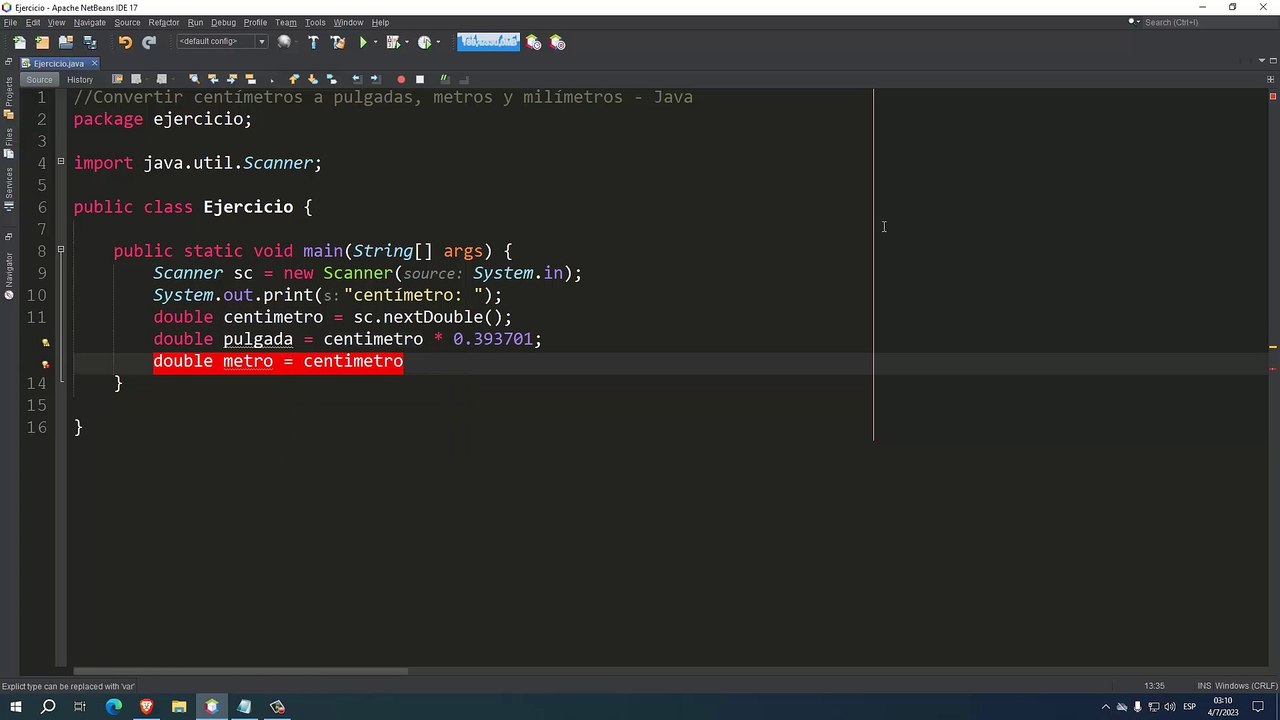Click hint bulb on line 12
This screenshot has width=1280, height=720.
tap(45, 342)
